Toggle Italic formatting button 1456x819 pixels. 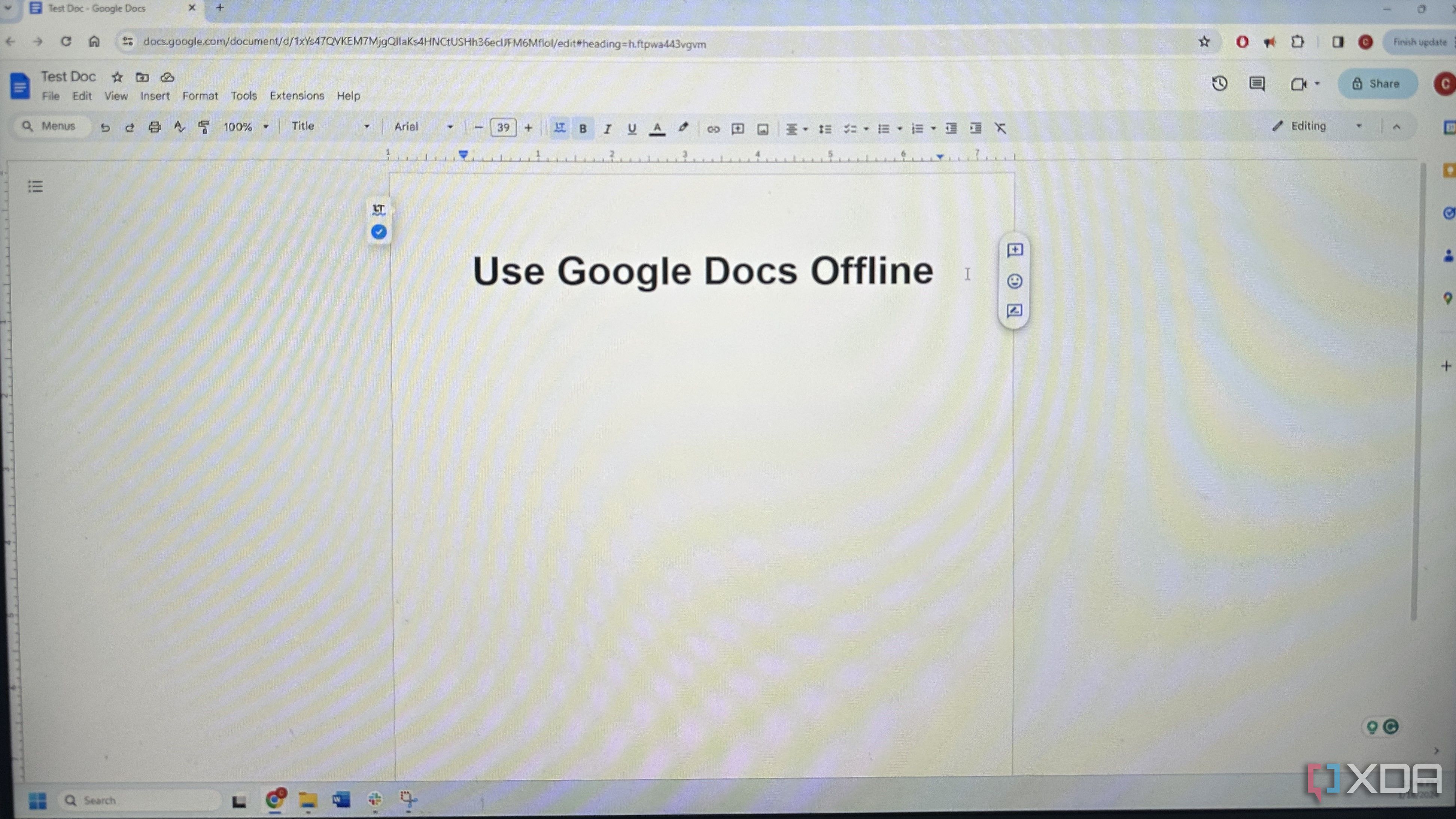click(608, 130)
